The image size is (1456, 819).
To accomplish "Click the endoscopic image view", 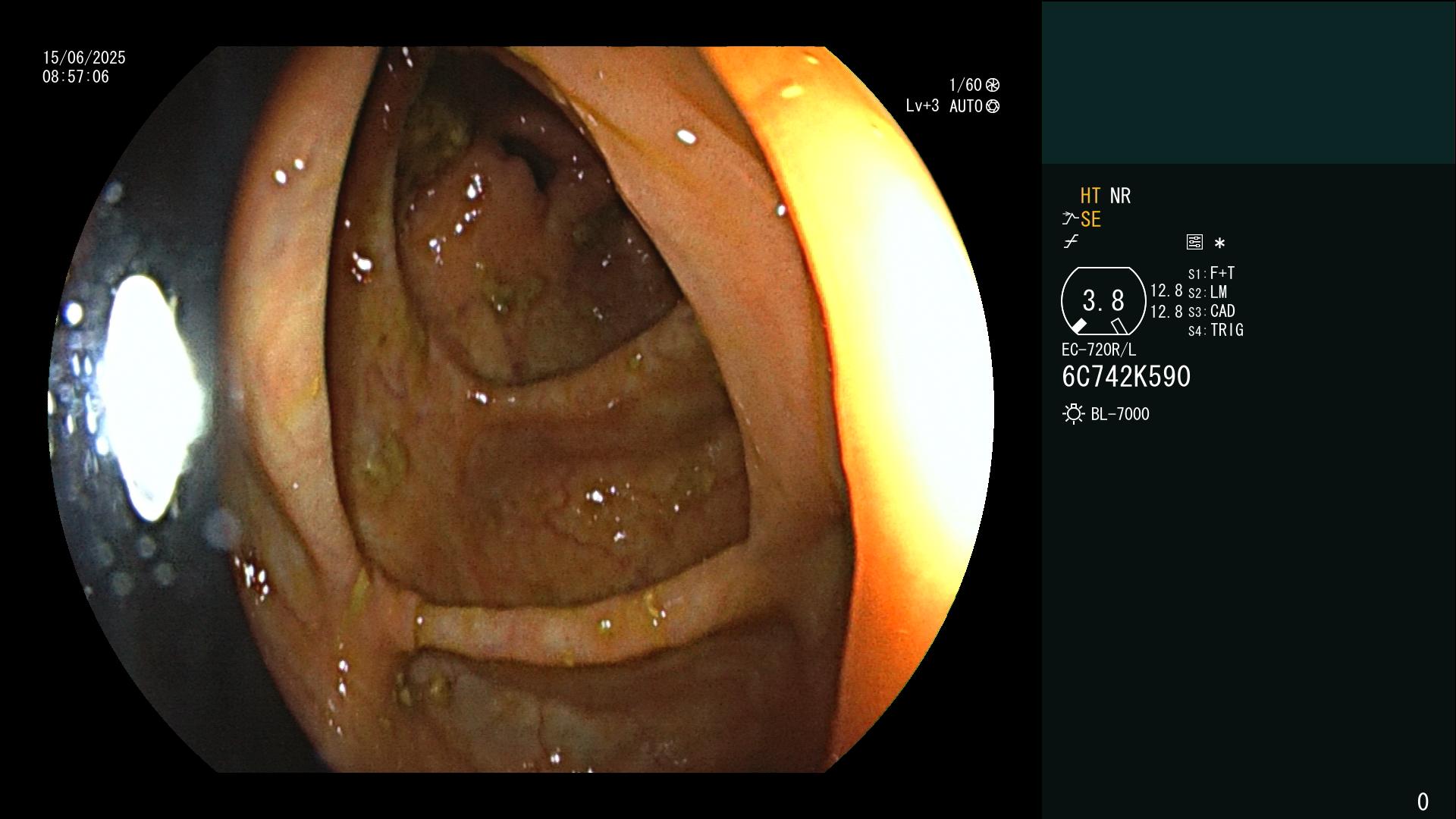I will pos(521,409).
